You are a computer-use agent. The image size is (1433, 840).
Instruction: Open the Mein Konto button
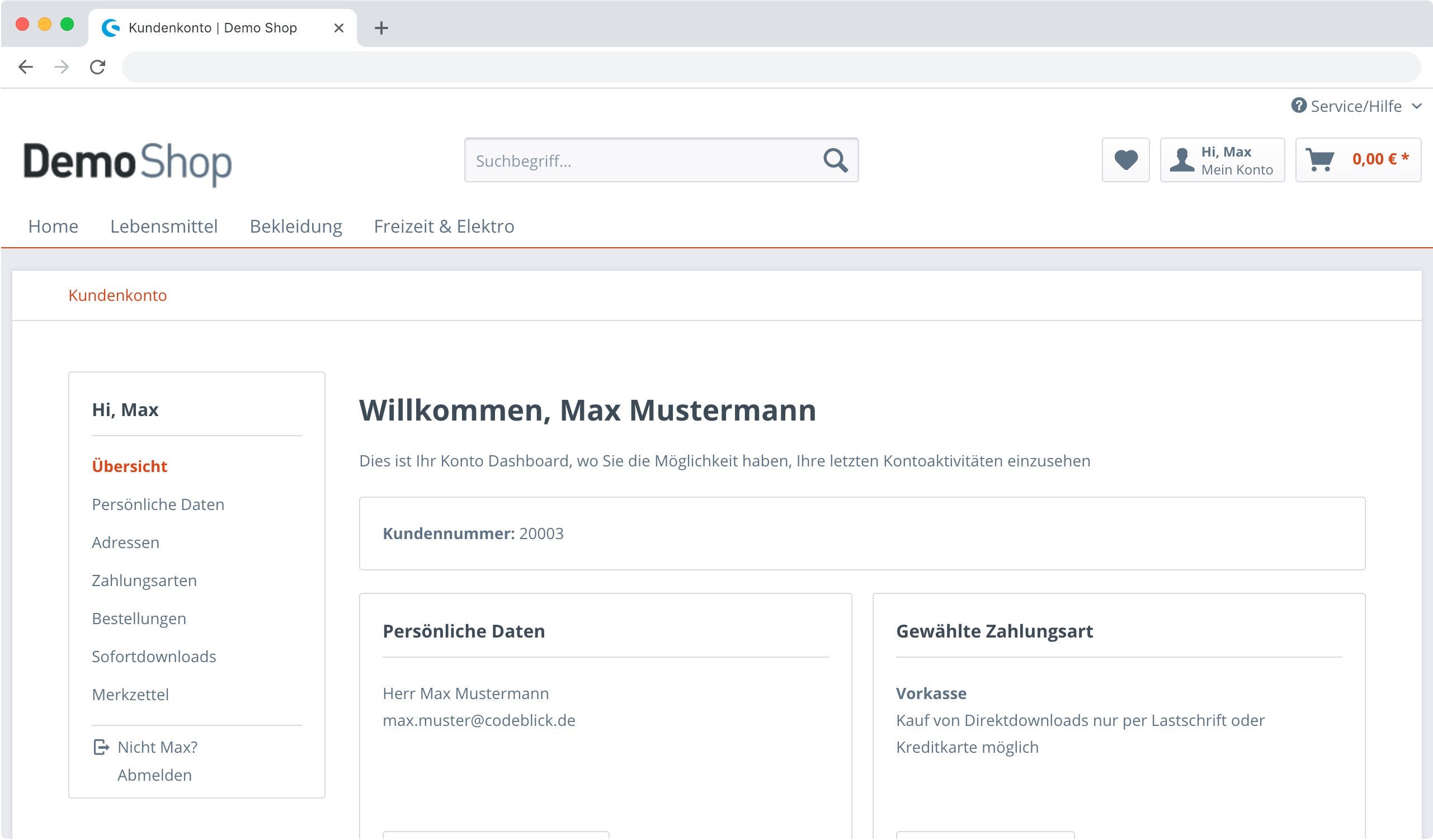[x=1222, y=160]
